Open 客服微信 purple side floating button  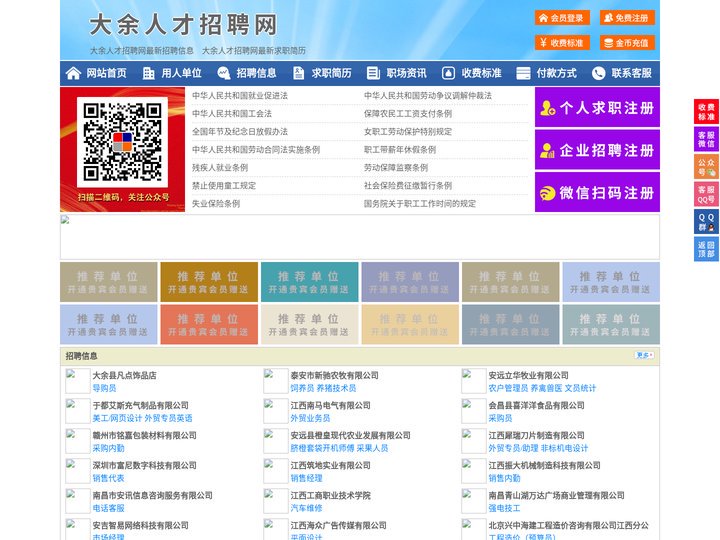[x=706, y=139]
